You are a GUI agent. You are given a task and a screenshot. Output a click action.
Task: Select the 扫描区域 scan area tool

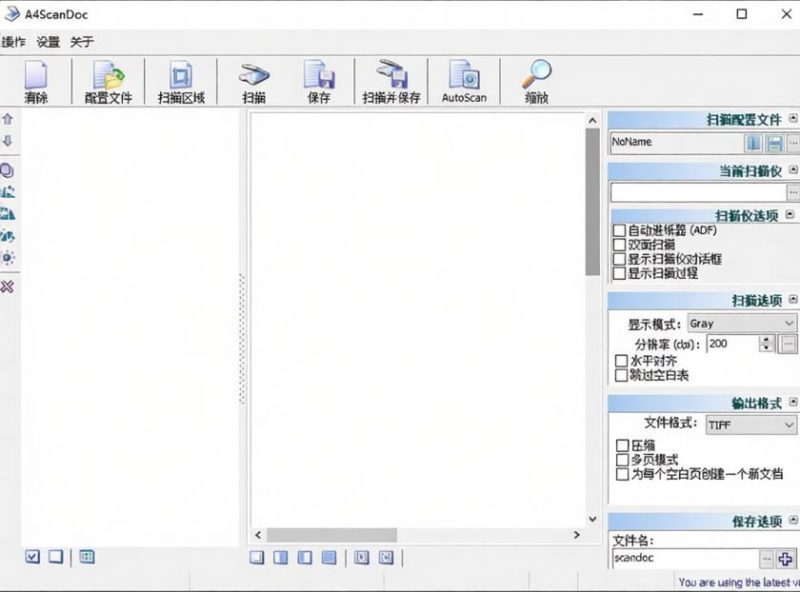(x=181, y=82)
